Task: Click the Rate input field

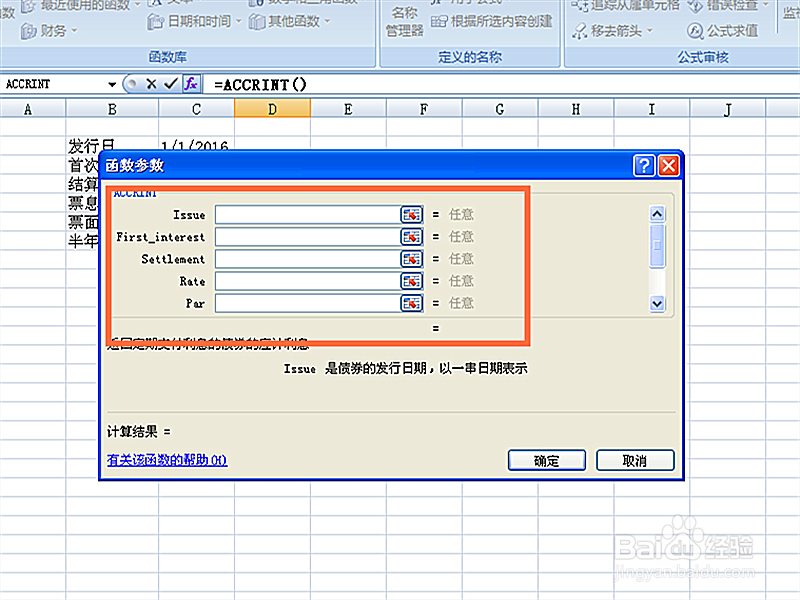Action: (308, 281)
